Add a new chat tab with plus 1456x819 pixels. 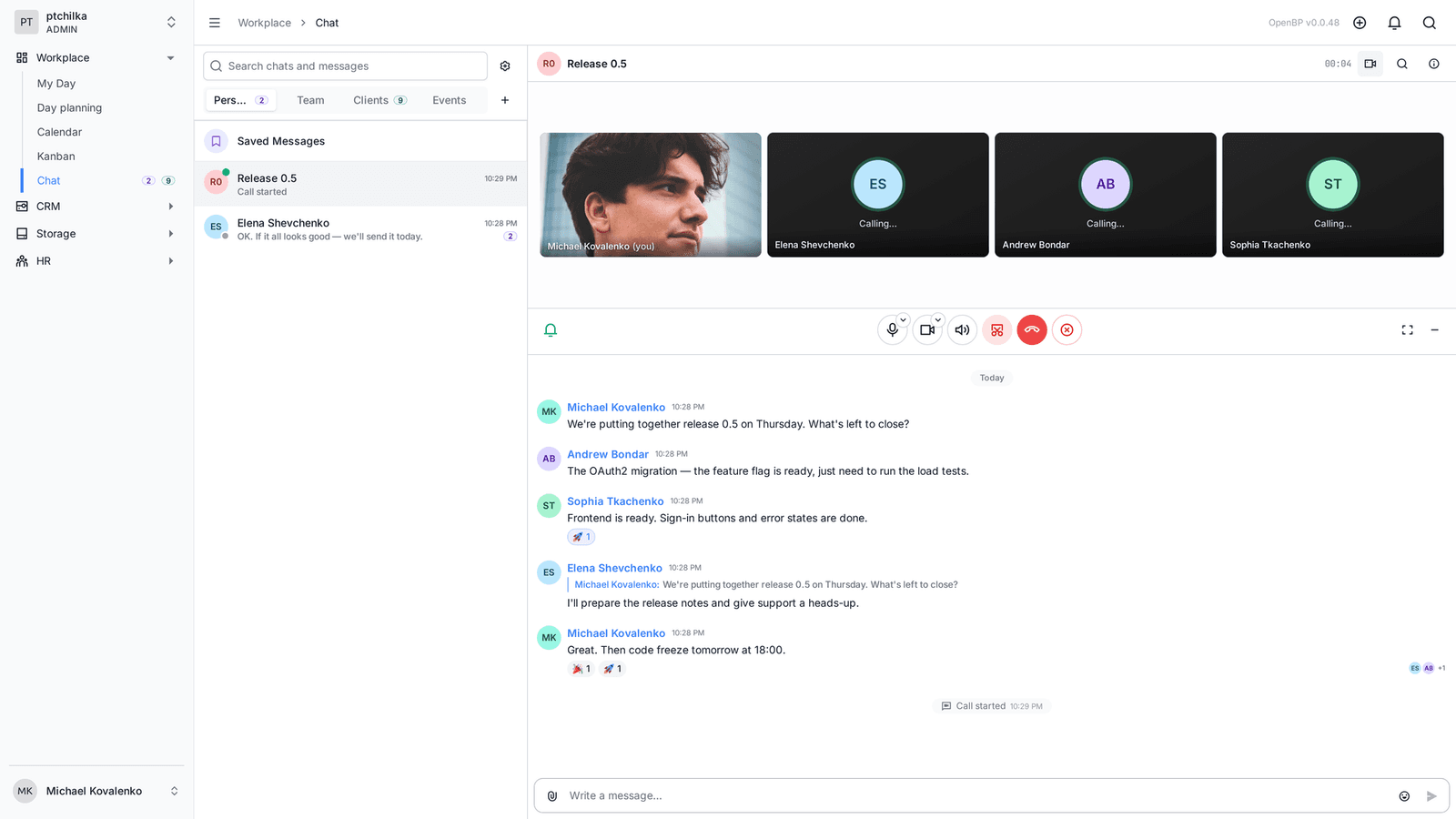pyautogui.click(x=505, y=100)
